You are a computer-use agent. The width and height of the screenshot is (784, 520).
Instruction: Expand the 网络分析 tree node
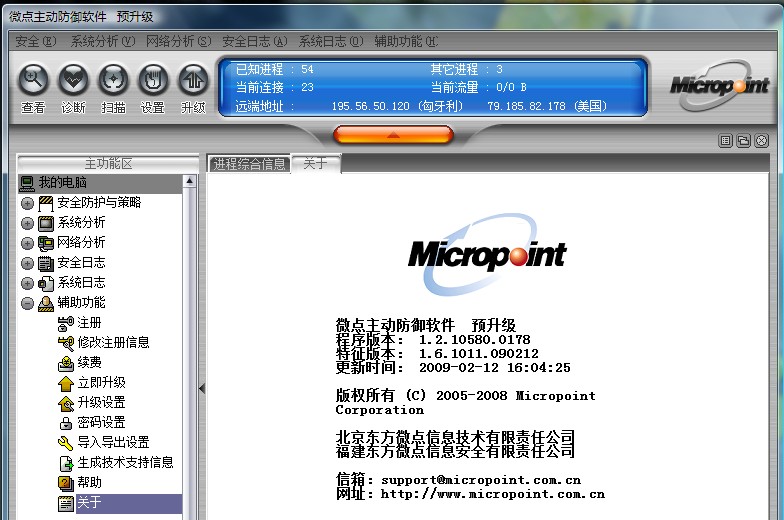click(x=28, y=244)
